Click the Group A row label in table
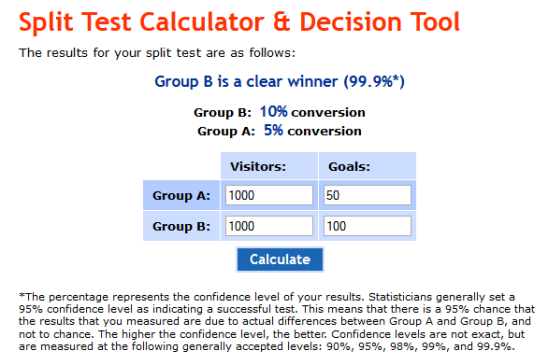 tap(181, 195)
